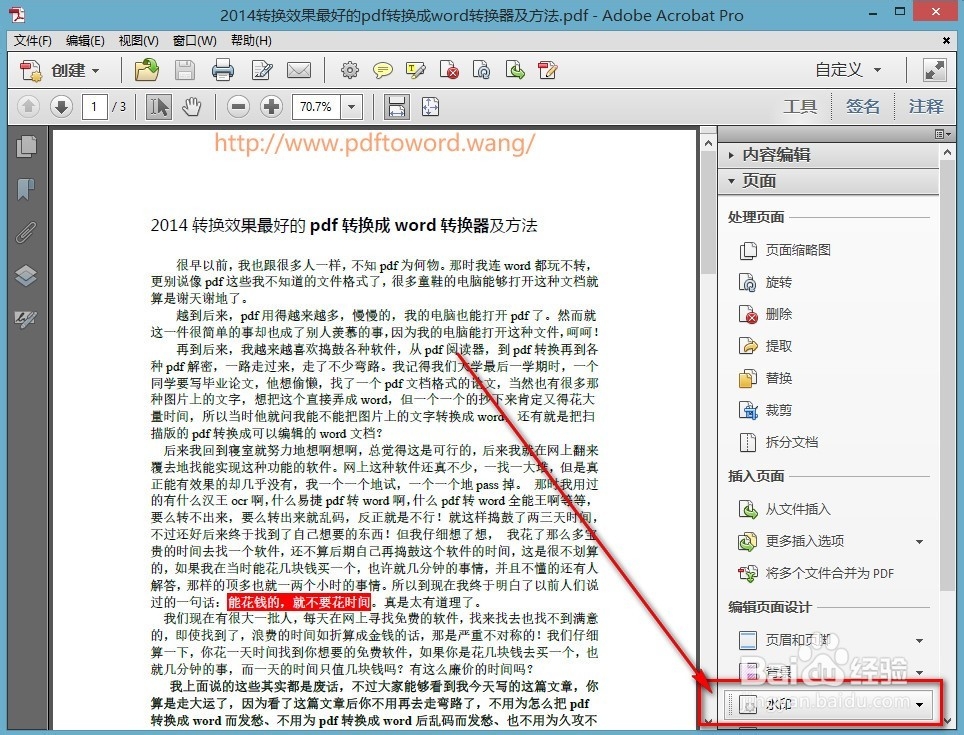Choose the Hand pan tool

pyautogui.click(x=192, y=107)
